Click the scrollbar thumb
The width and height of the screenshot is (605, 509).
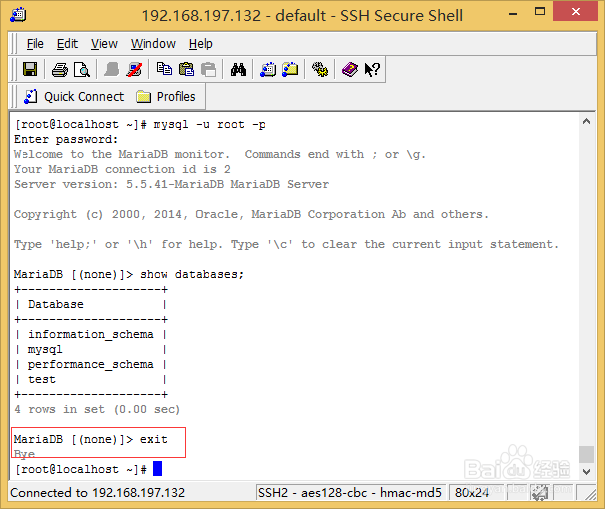586,454
